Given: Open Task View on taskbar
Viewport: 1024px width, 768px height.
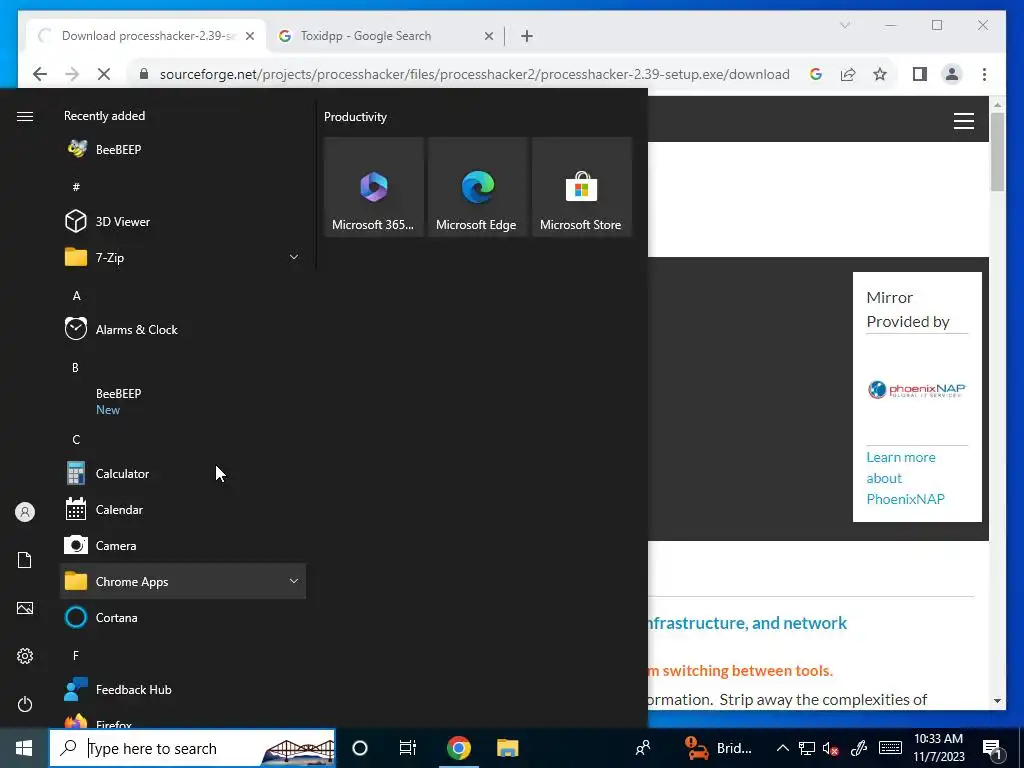Looking at the screenshot, I should 408,748.
